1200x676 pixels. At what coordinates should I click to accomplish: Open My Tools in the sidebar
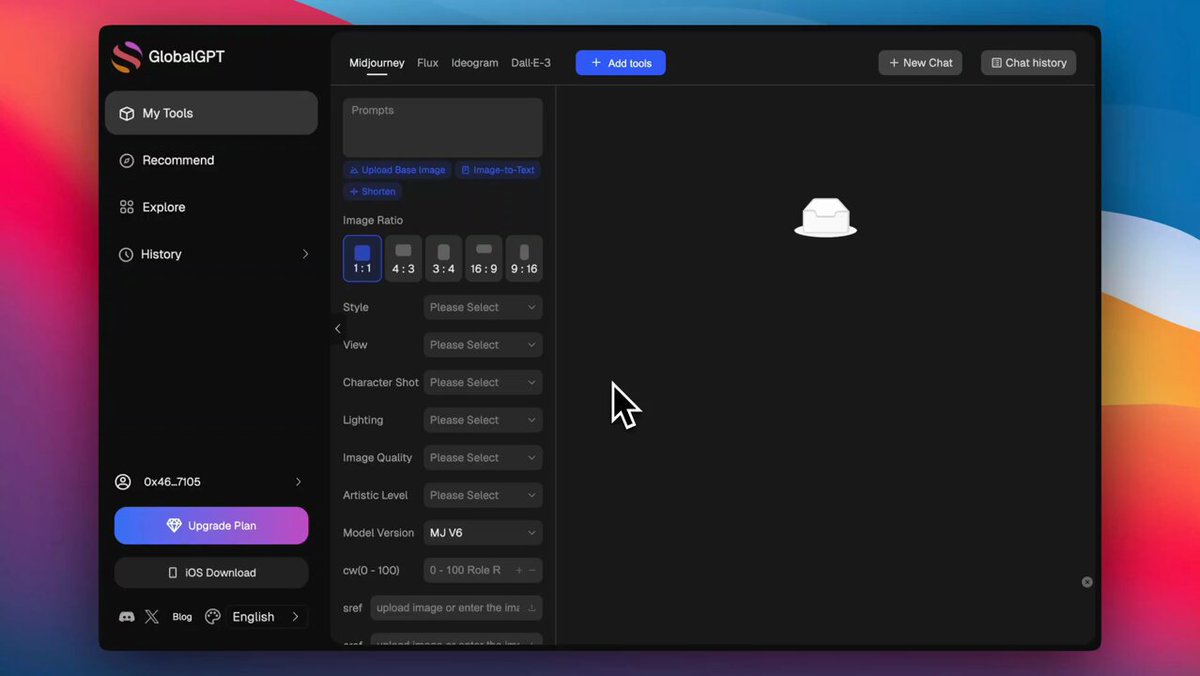coord(211,113)
